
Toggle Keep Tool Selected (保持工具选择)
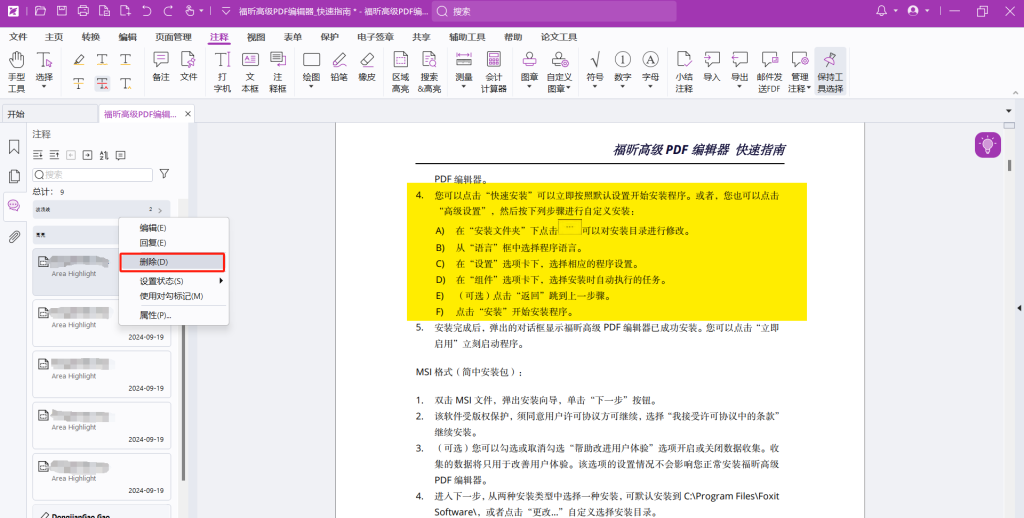(830, 70)
